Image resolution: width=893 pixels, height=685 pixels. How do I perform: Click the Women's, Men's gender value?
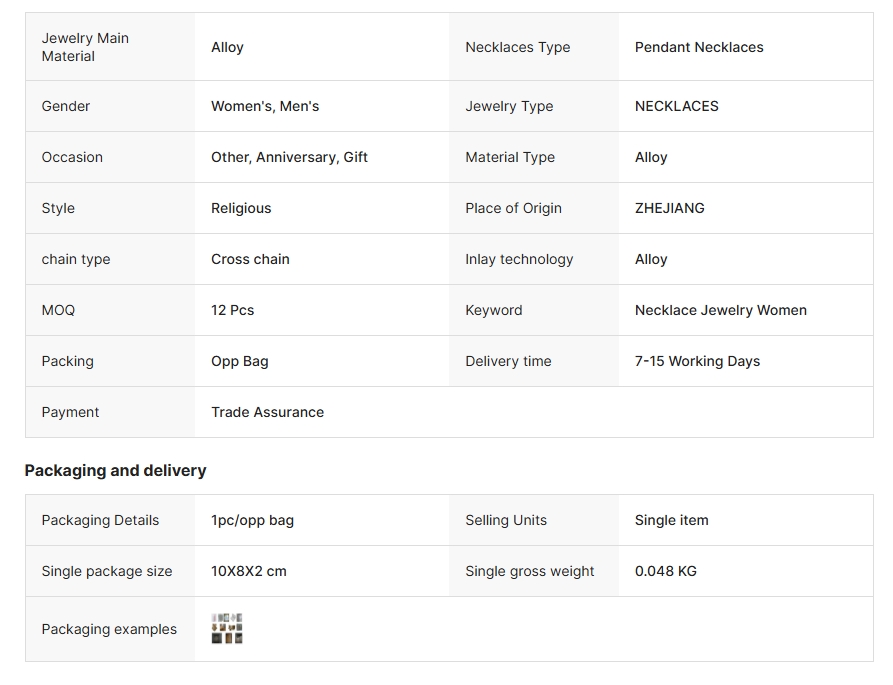point(265,106)
